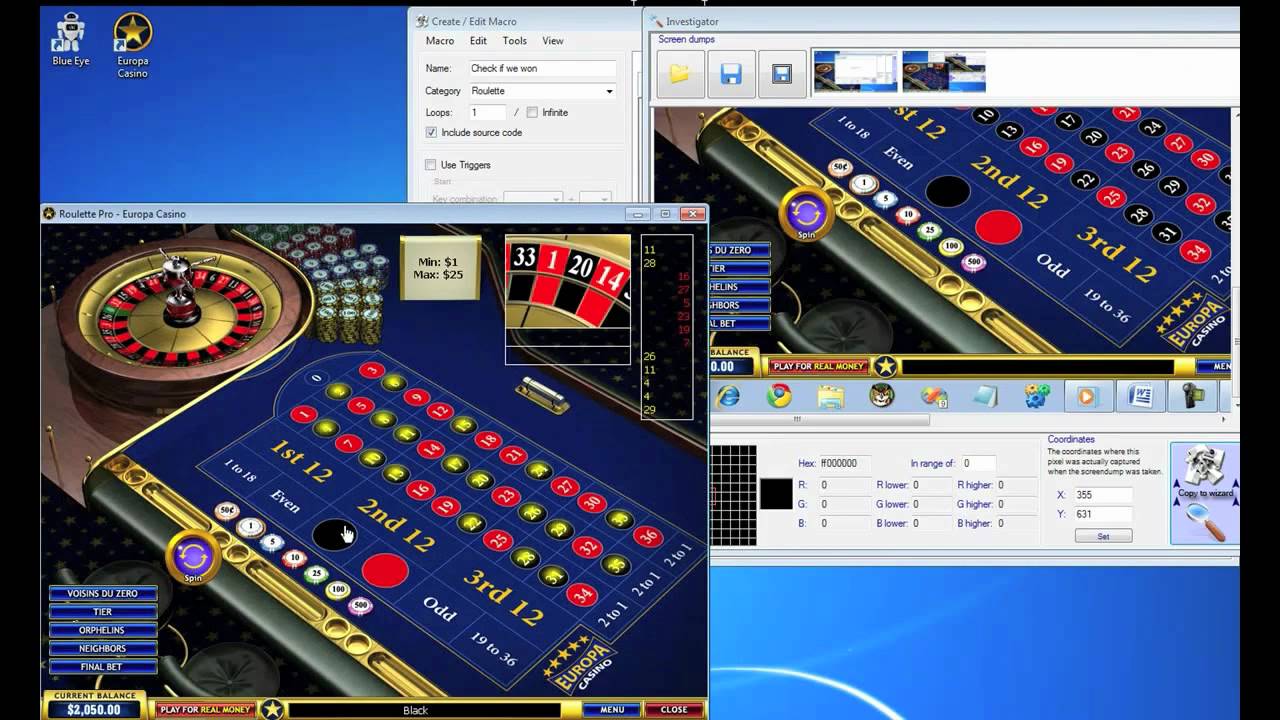Bet on the Black circle in Roulette Pro window
The width and height of the screenshot is (1280, 720).
click(x=333, y=535)
